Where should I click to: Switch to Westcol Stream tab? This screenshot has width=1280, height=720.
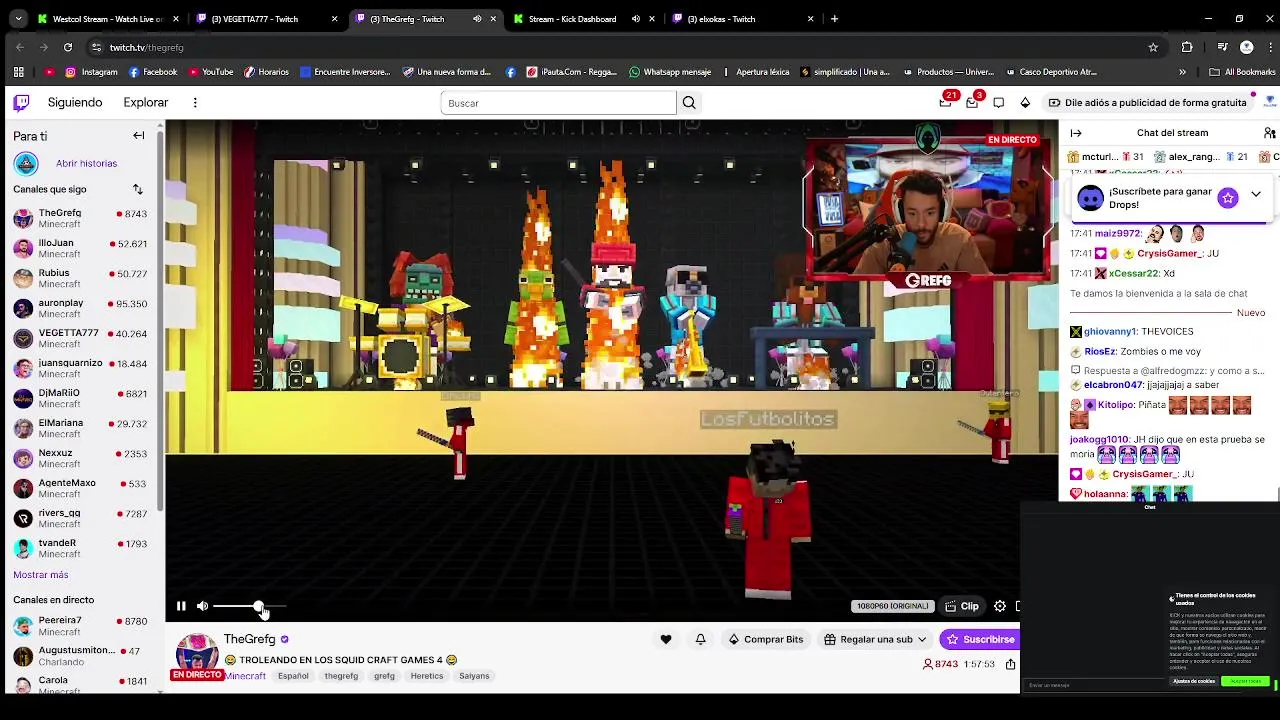[x=109, y=18]
